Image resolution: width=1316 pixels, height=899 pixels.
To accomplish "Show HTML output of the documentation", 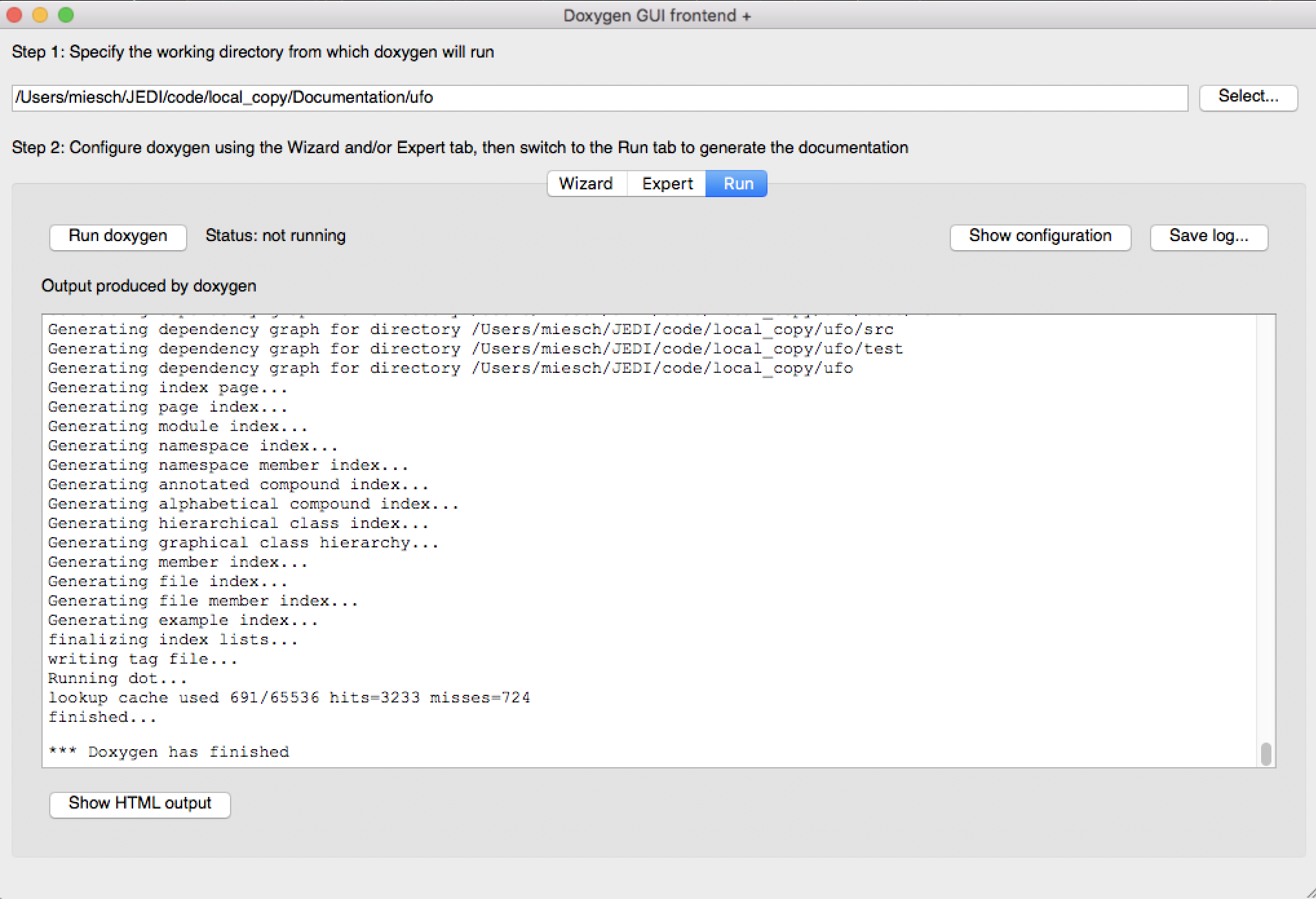I will pos(140,804).
